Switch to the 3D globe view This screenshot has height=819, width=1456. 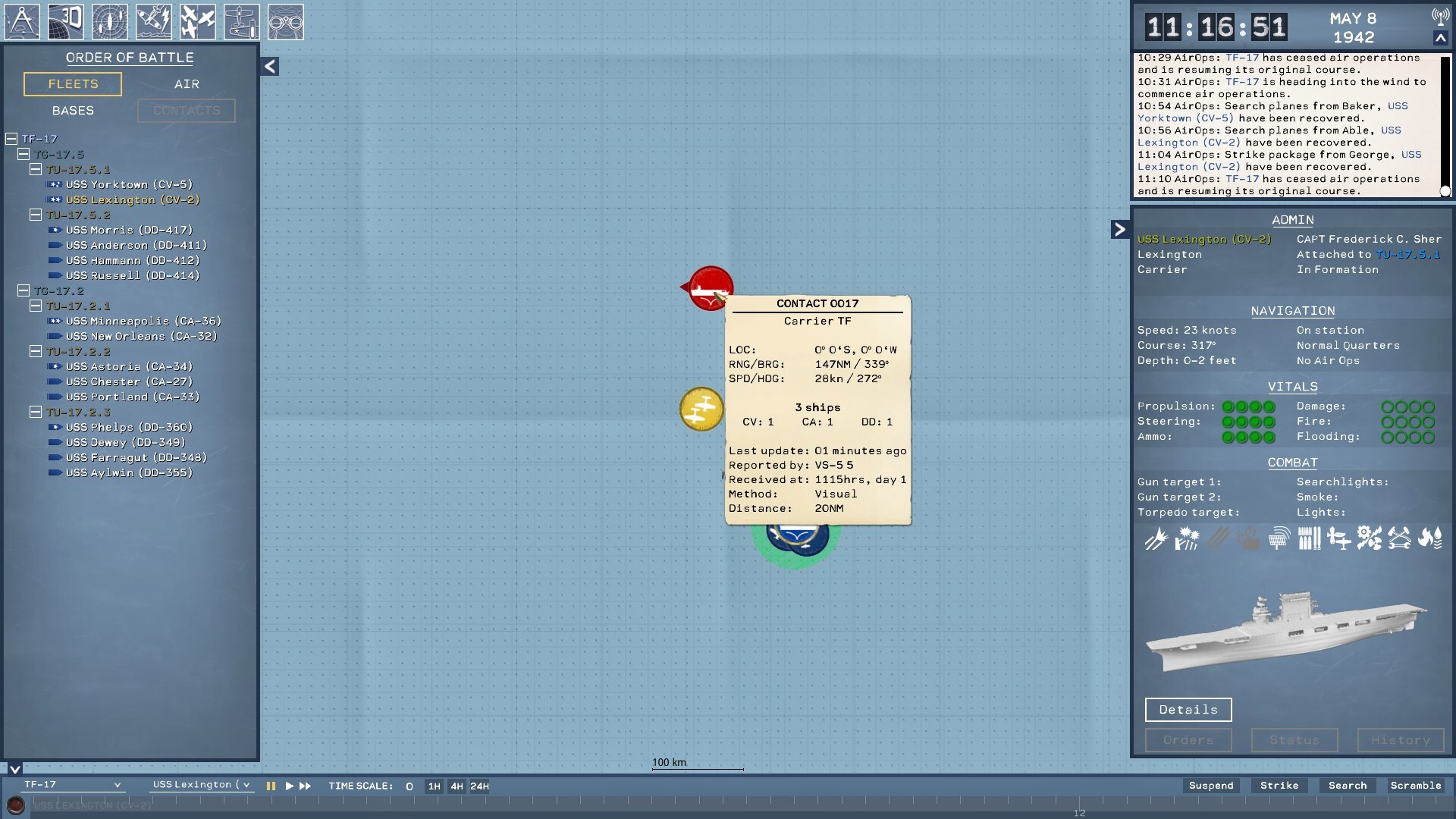pyautogui.click(x=66, y=21)
